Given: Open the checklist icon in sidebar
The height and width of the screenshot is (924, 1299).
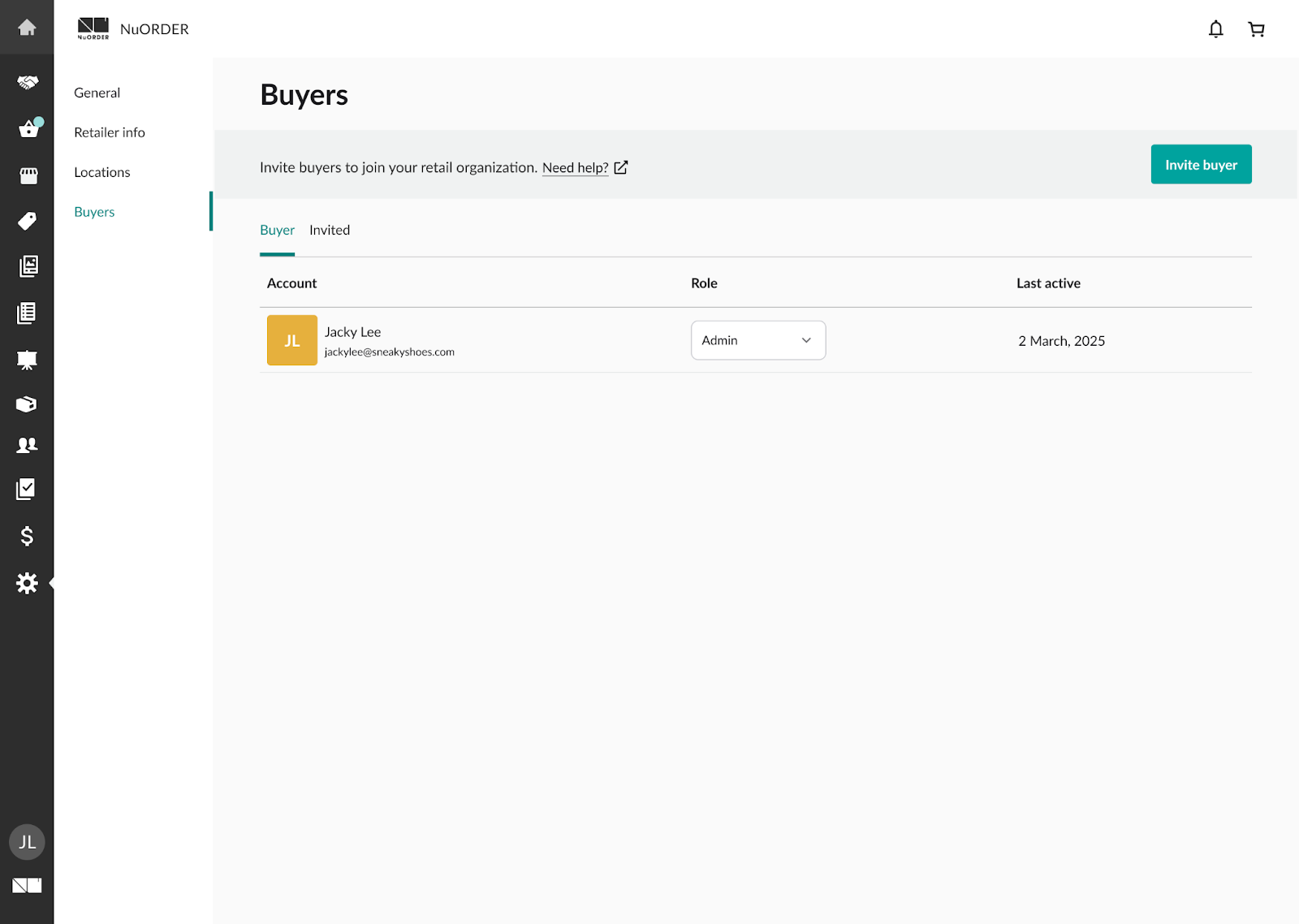Looking at the screenshot, I should [27, 489].
